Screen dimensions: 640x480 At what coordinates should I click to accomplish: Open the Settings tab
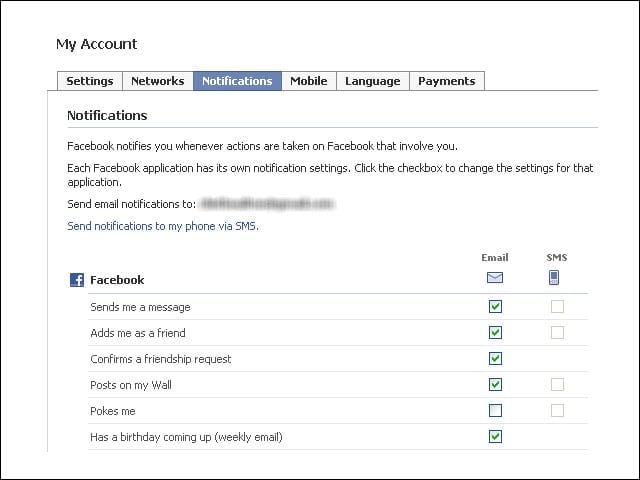point(90,81)
